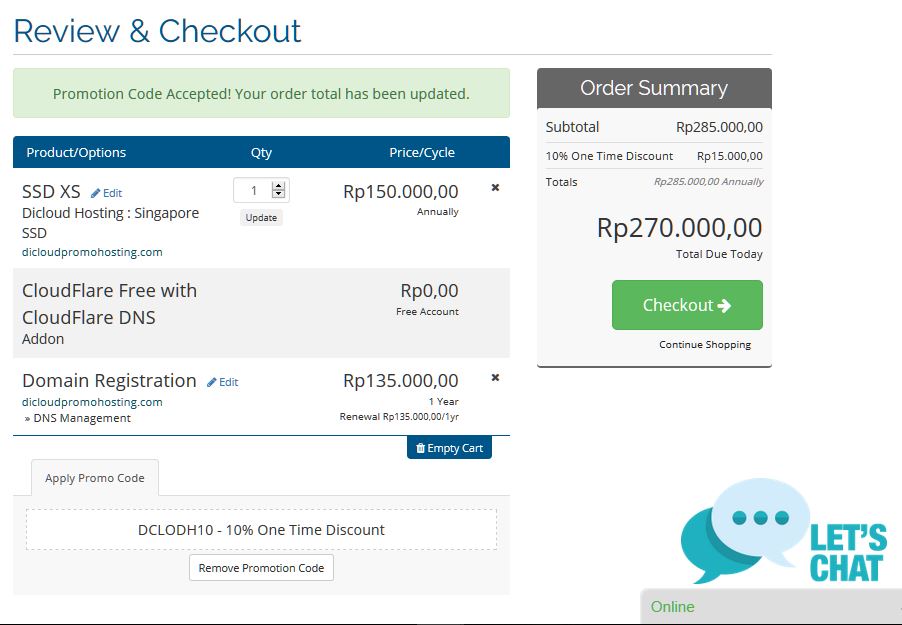
Task: Open the dicloudpromohosting.com link under Domain Registration
Action: (x=92, y=402)
